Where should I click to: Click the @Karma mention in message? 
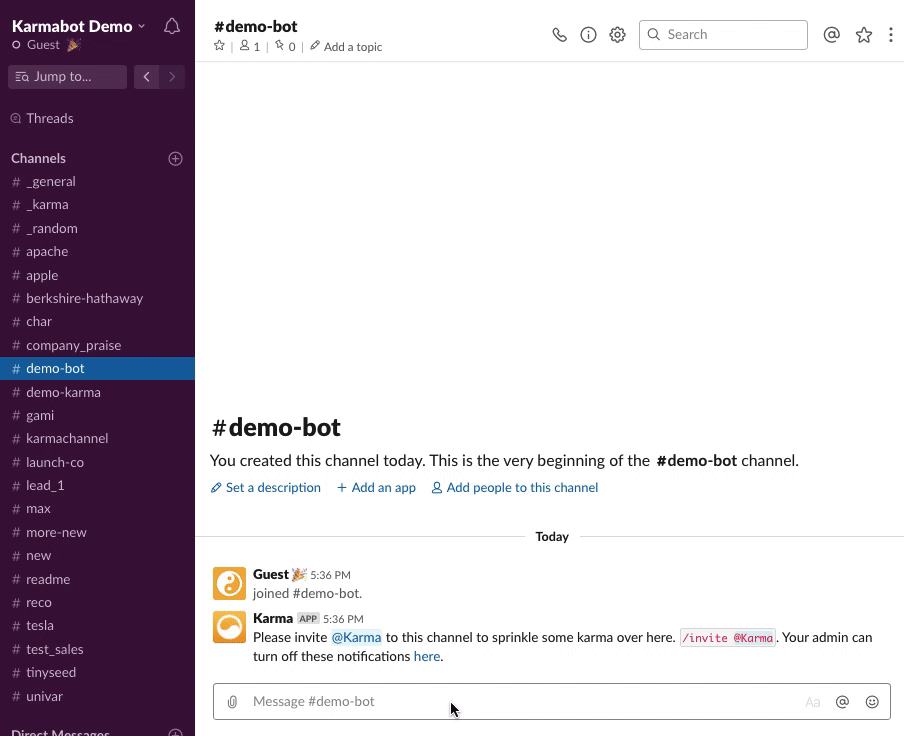click(356, 637)
